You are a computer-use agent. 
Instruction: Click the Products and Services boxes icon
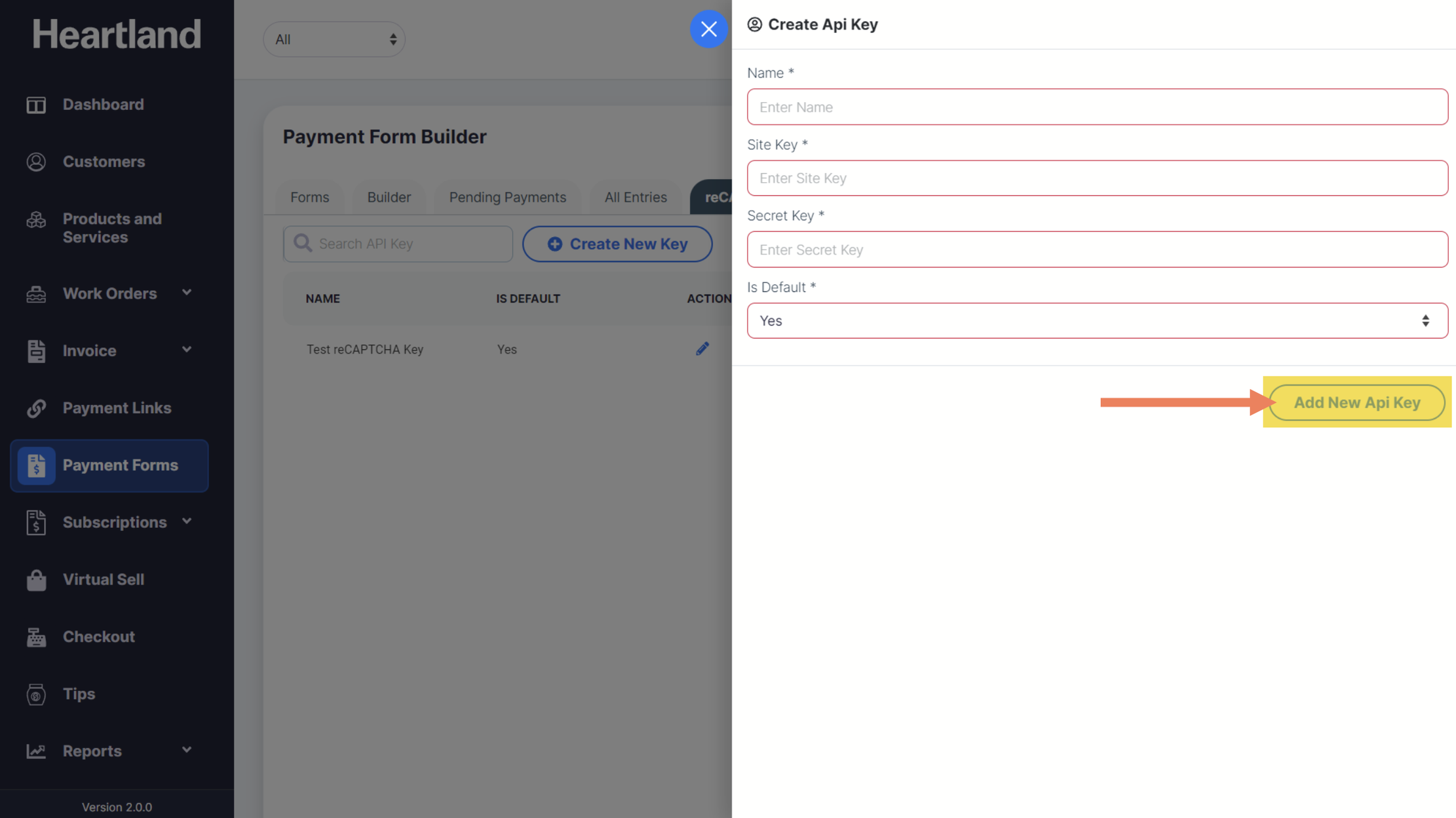[x=36, y=220]
